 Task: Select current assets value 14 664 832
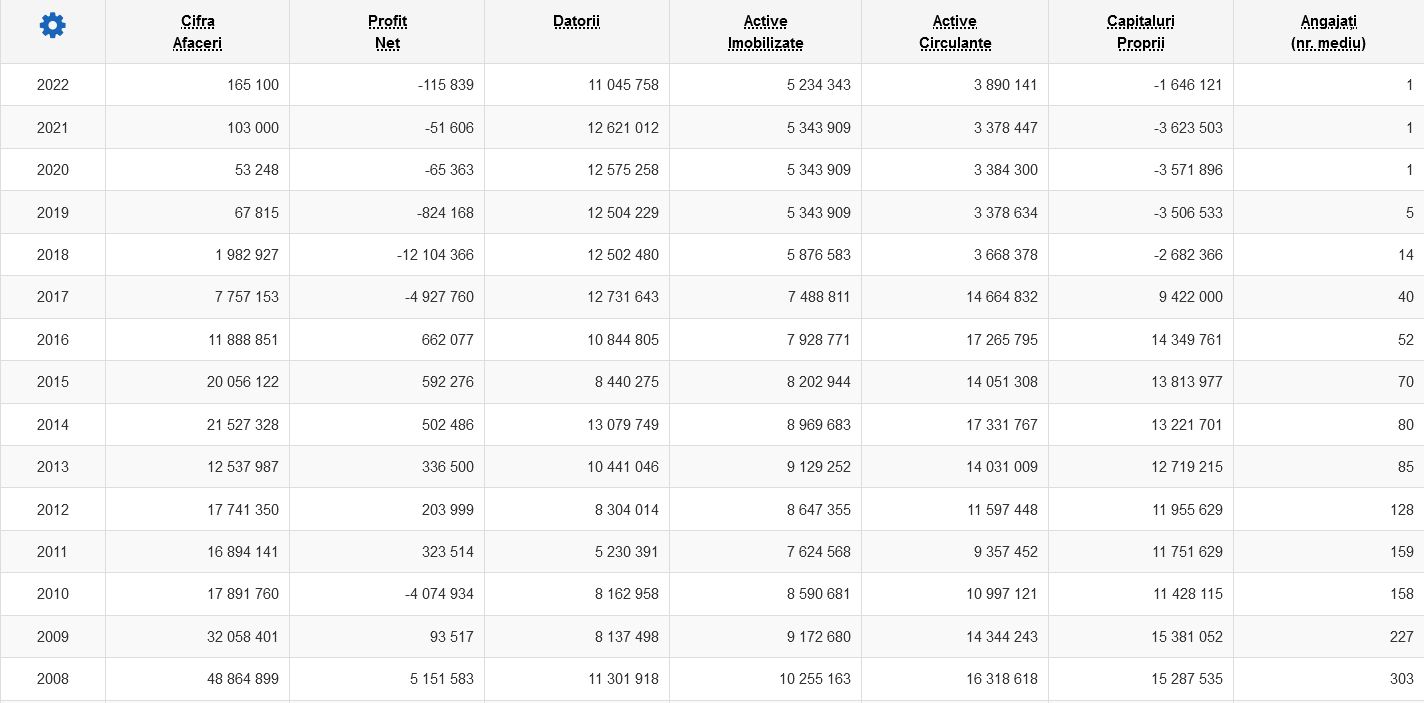coord(1002,297)
